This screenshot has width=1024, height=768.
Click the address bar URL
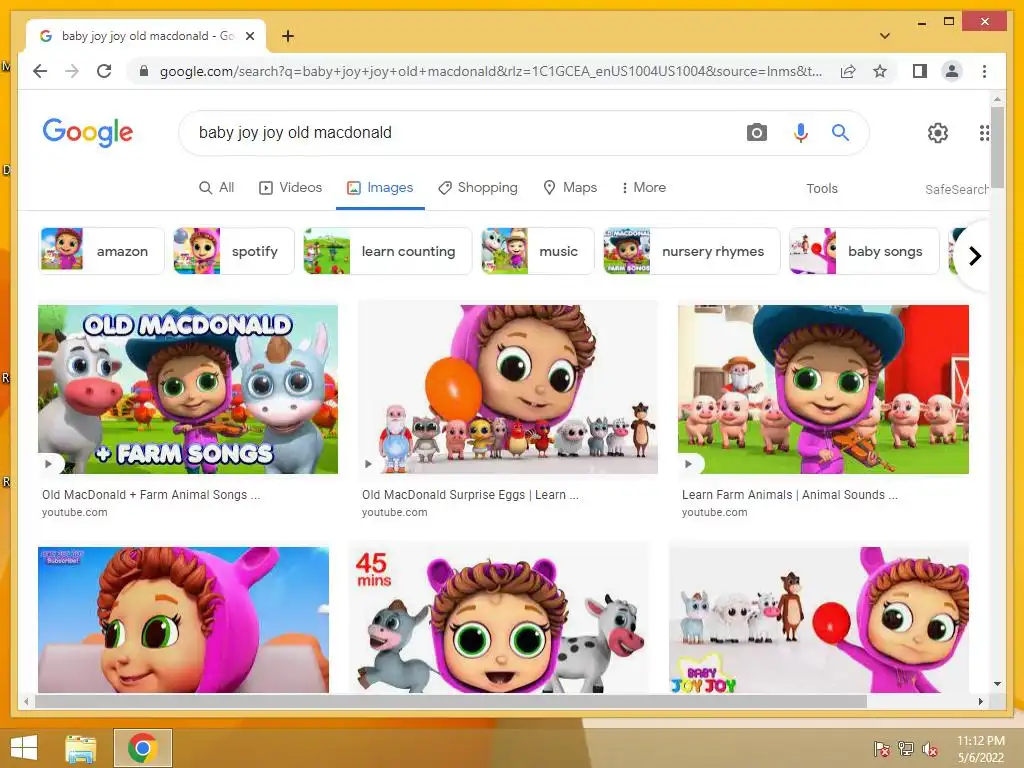(x=490, y=71)
